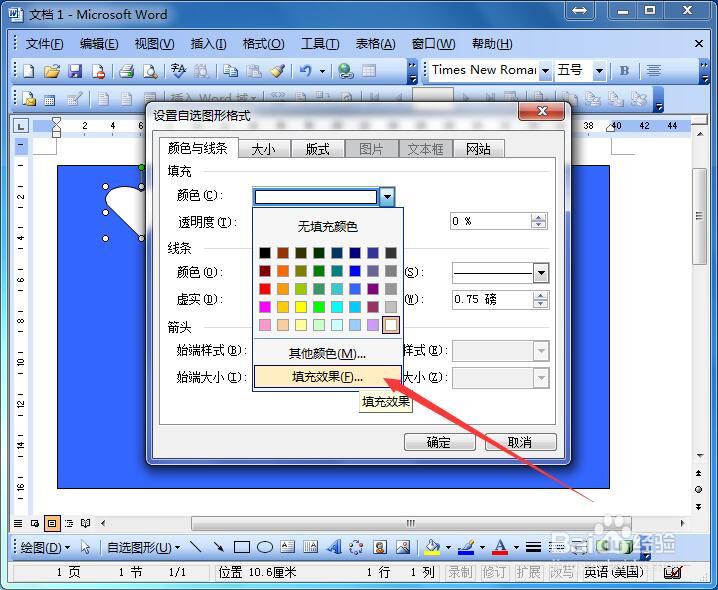Choose 其他颜色(M)... more colors
718x590 pixels.
click(x=327, y=353)
